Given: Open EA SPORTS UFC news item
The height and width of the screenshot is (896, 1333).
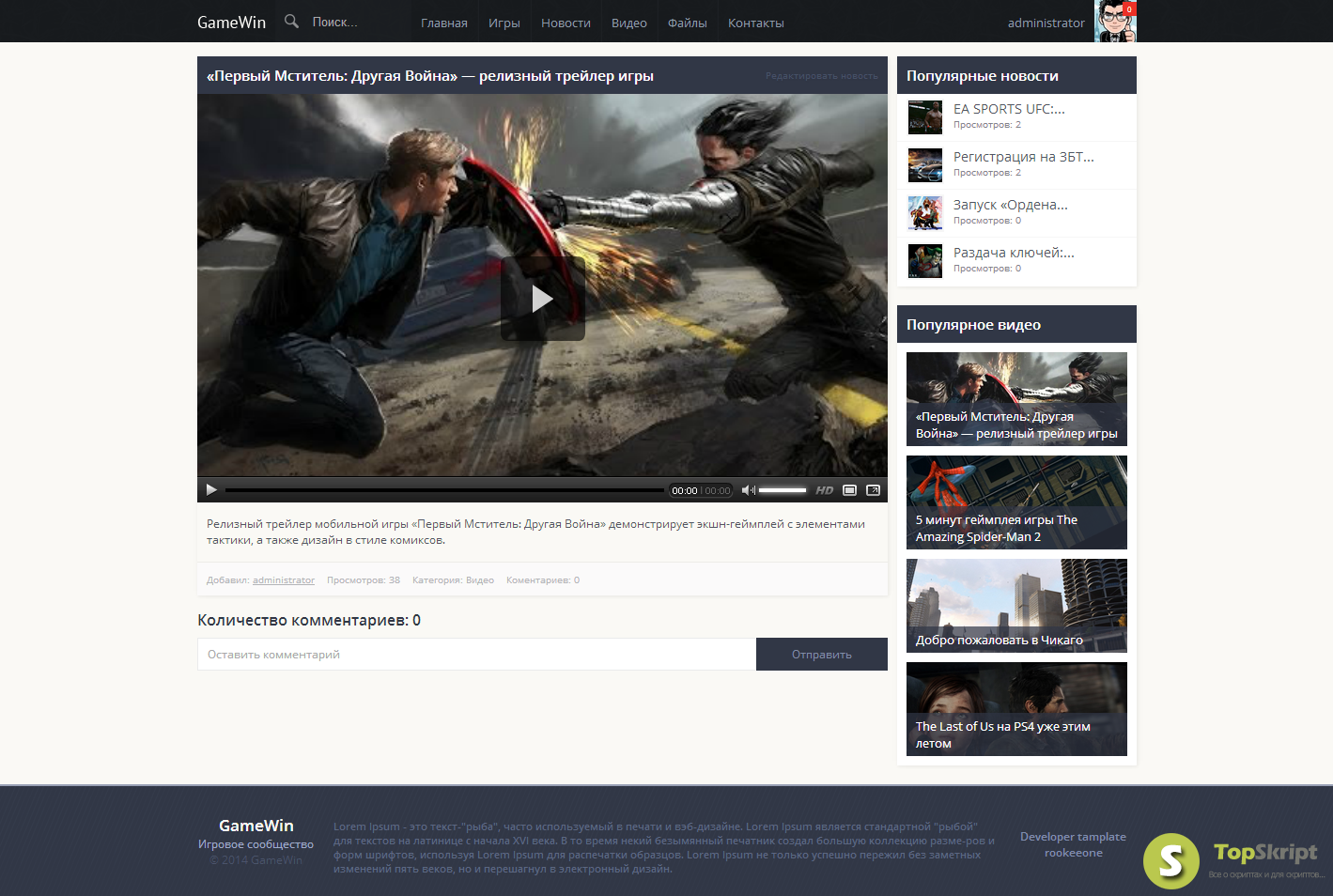Looking at the screenshot, I should [1009, 109].
